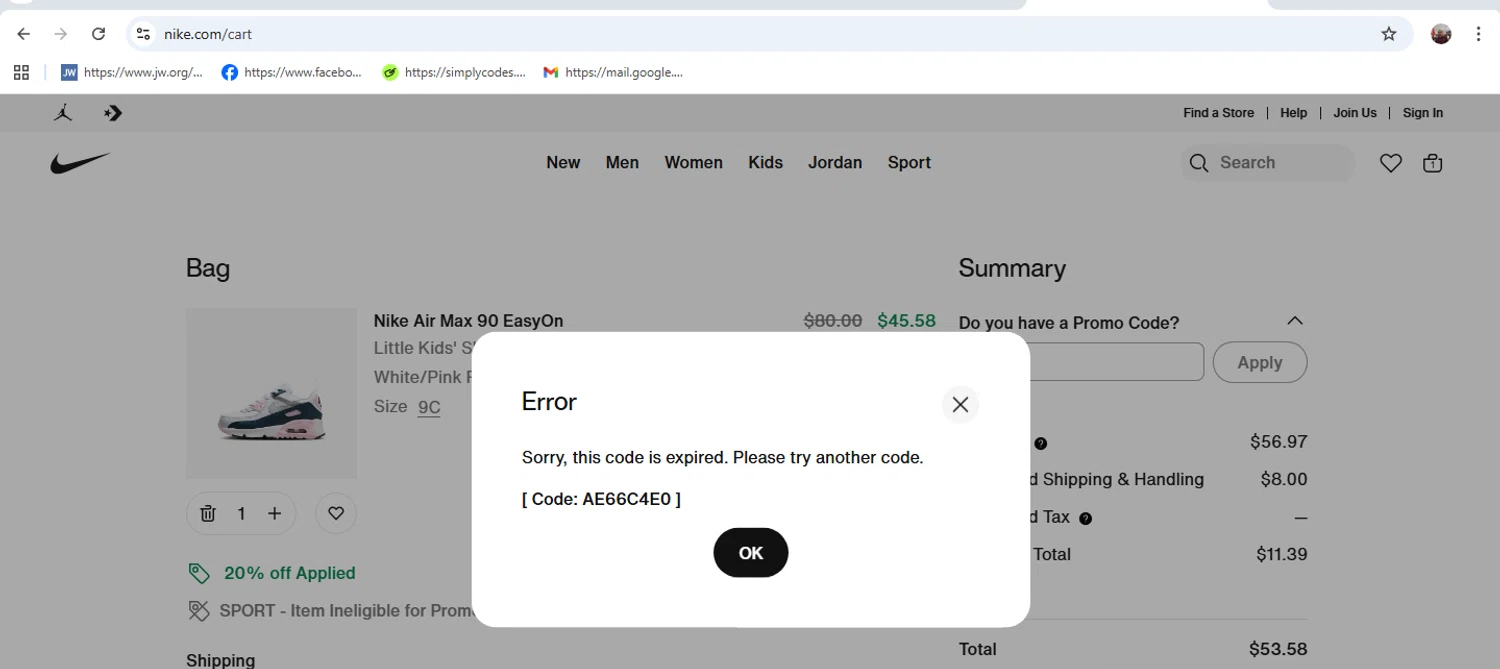Open the New menu item
Image resolution: width=1500 pixels, height=669 pixels.
(x=563, y=162)
